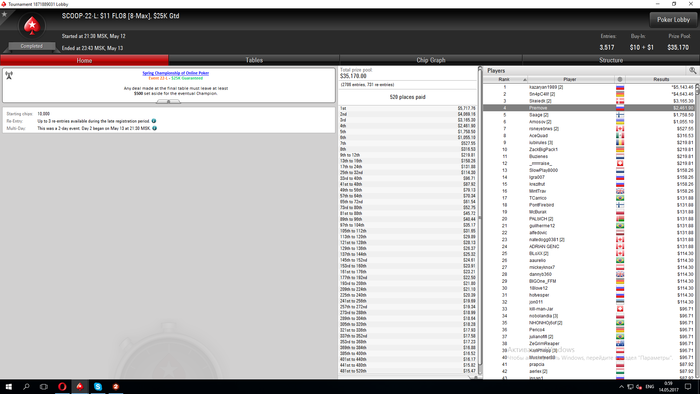Image resolution: width=700 pixels, height=394 pixels.
Task: Select player row Skaledk
Action: (x=588, y=101)
